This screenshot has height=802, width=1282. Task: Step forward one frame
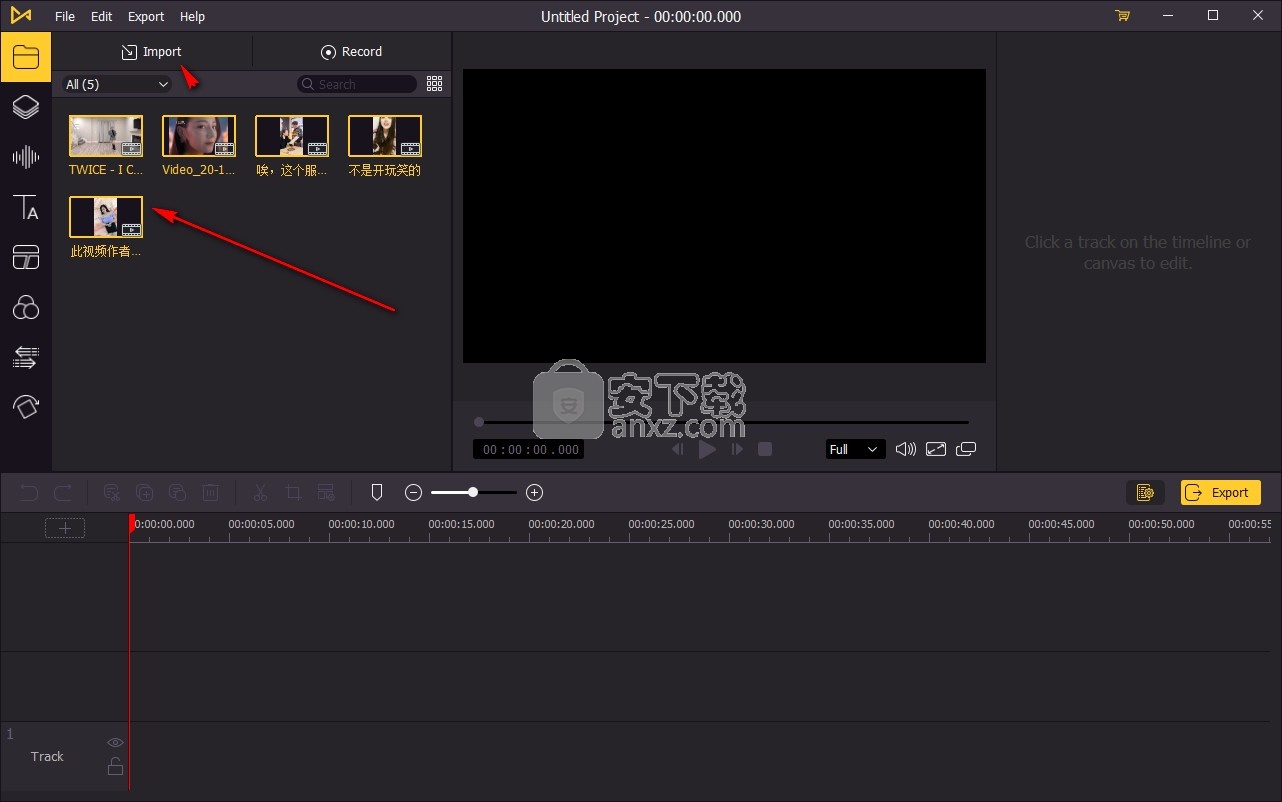pyautogui.click(x=737, y=449)
